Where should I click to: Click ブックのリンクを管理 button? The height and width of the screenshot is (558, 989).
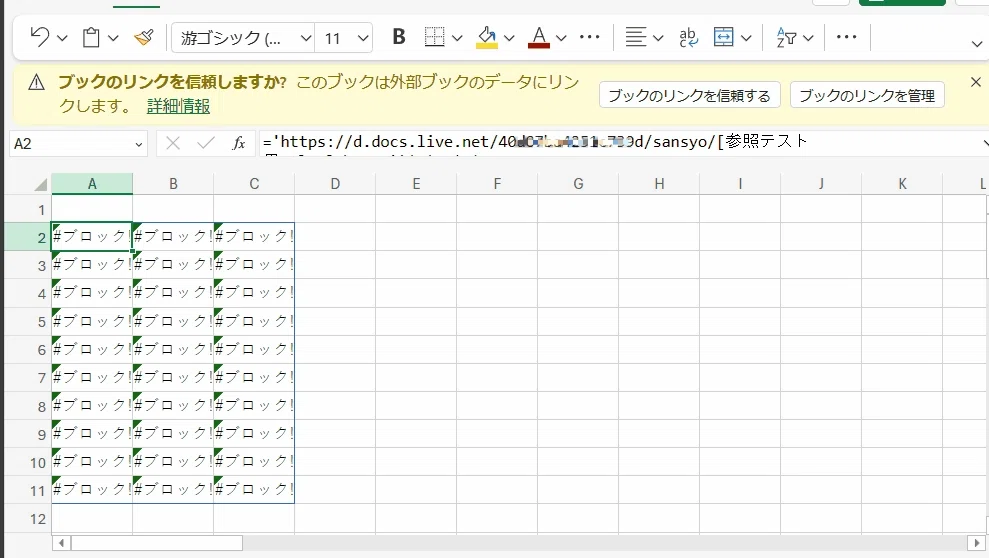click(x=867, y=95)
